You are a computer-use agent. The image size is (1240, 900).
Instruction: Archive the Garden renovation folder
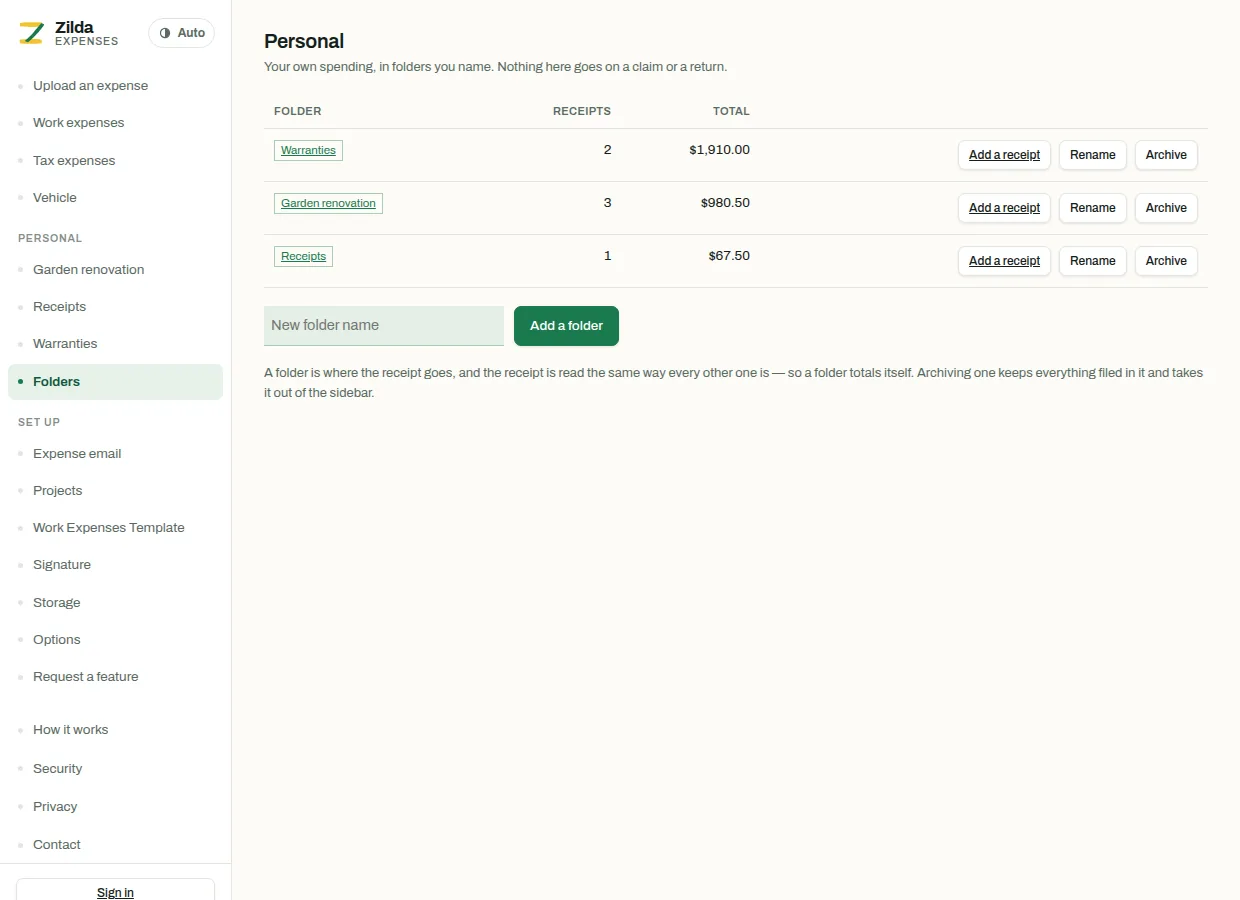[1166, 208]
